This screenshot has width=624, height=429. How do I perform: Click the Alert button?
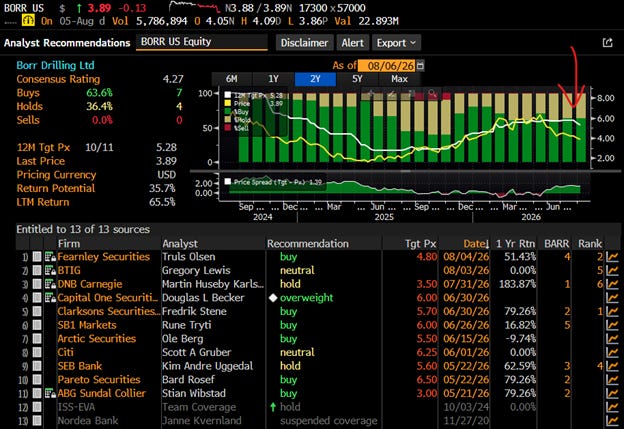pyautogui.click(x=352, y=43)
